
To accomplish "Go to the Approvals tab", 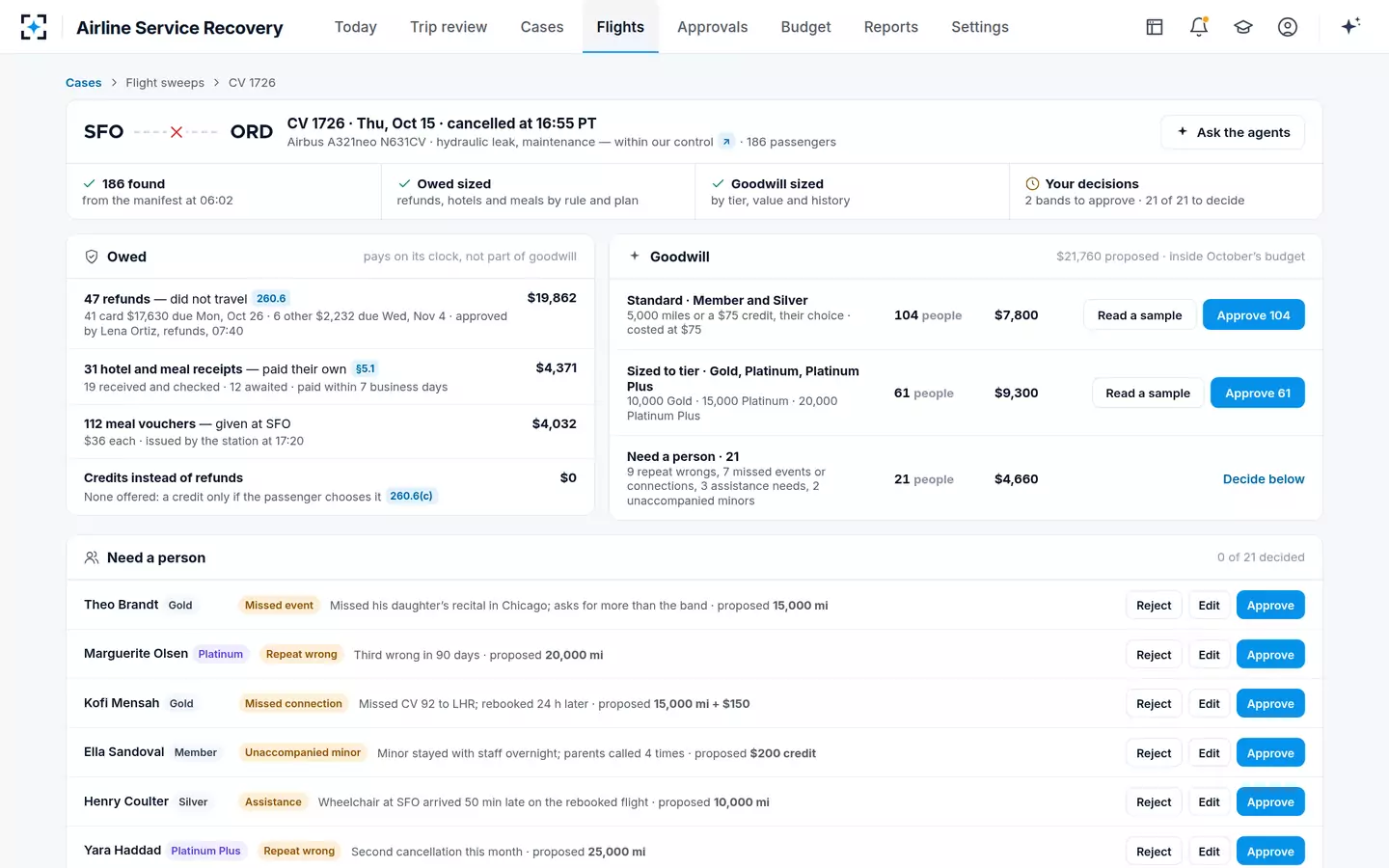I will coord(712,27).
